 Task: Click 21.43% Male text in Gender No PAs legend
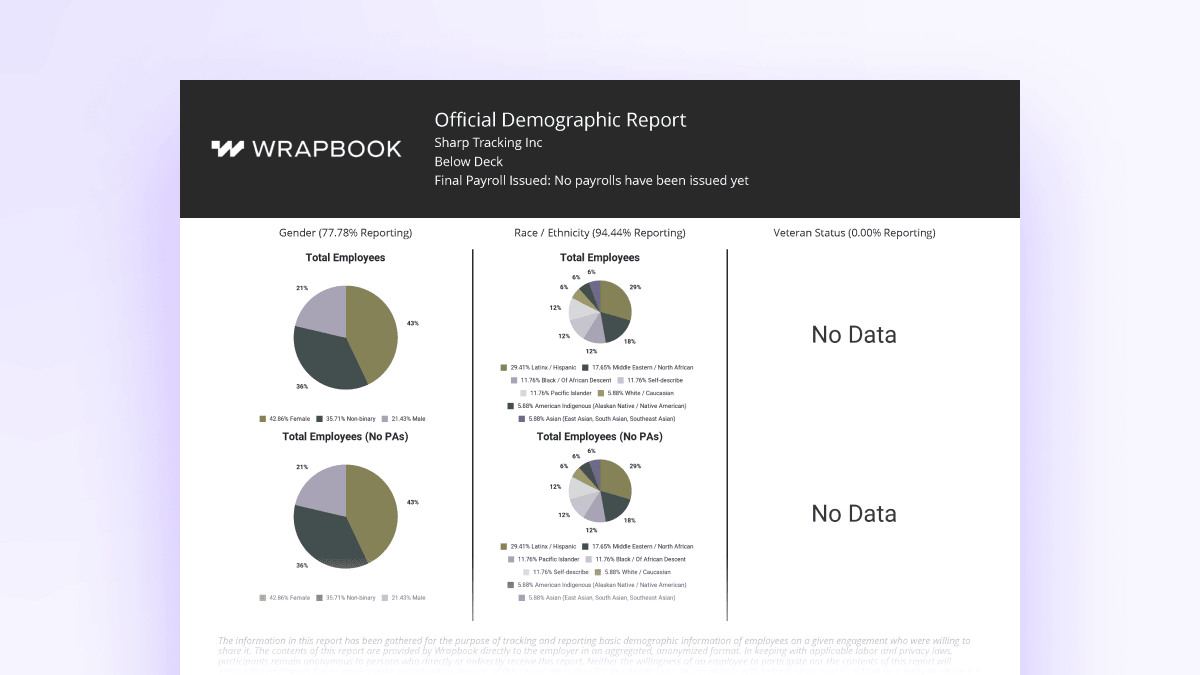tap(410, 598)
